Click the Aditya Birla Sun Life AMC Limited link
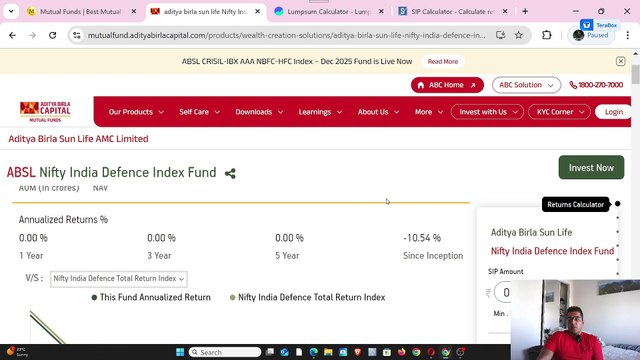Viewport: 640px width, 360px height. (x=78, y=139)
